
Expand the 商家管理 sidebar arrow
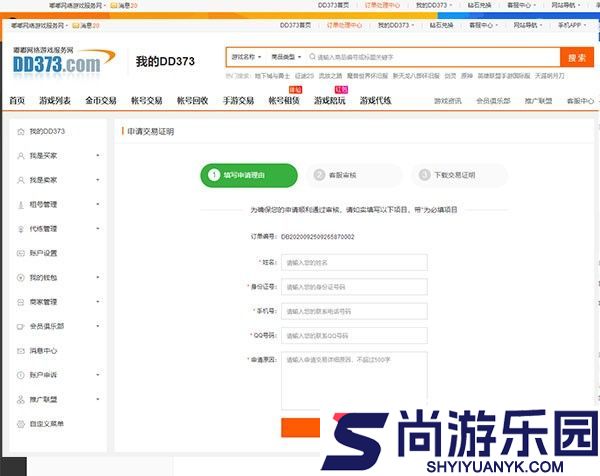pyautogui.click(x=98, y=302)
